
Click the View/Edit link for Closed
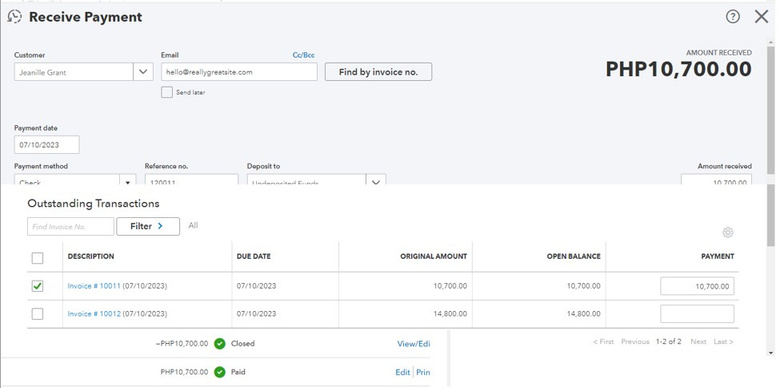[414, 344]
